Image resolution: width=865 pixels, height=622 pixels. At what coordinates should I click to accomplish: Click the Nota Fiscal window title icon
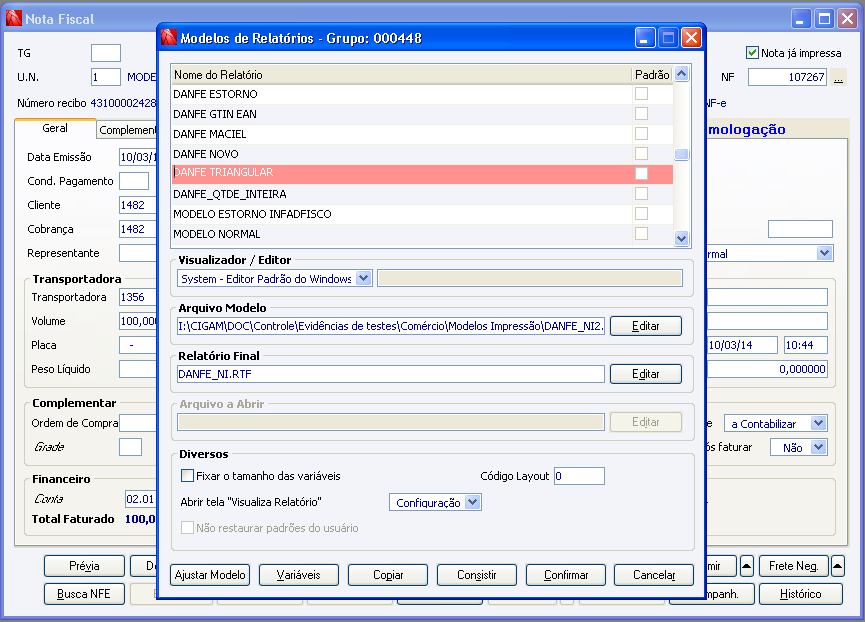click(x=13, y=19)
